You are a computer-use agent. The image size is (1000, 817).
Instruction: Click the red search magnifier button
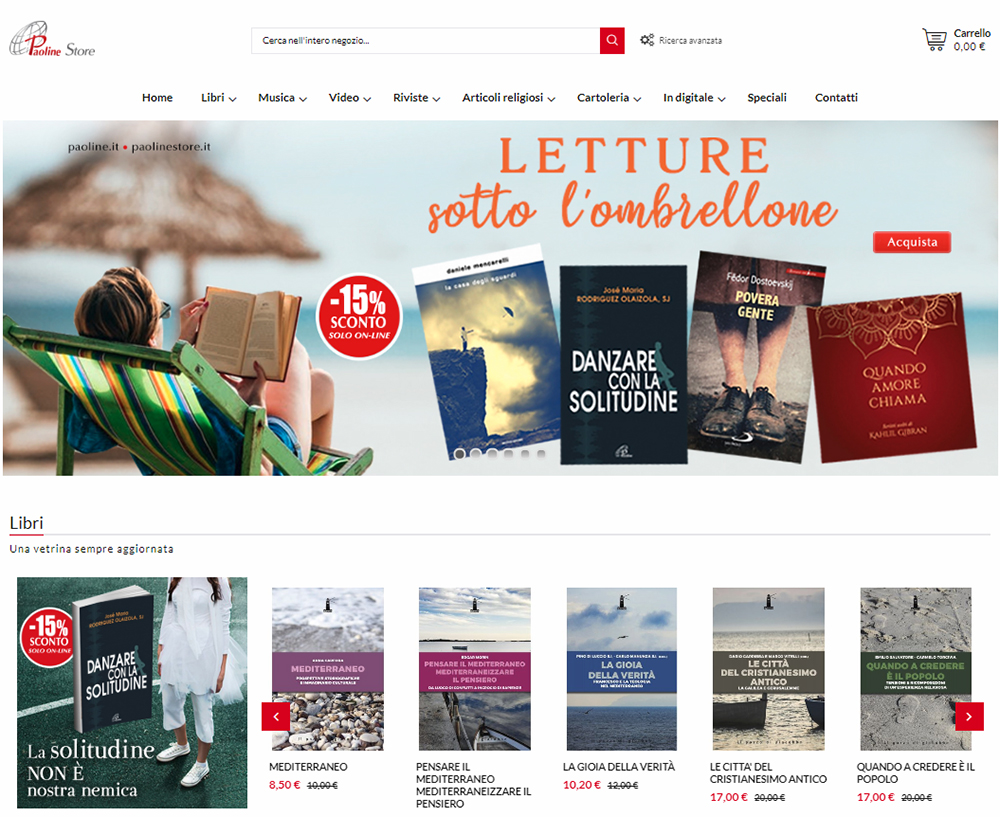(612, 40)
